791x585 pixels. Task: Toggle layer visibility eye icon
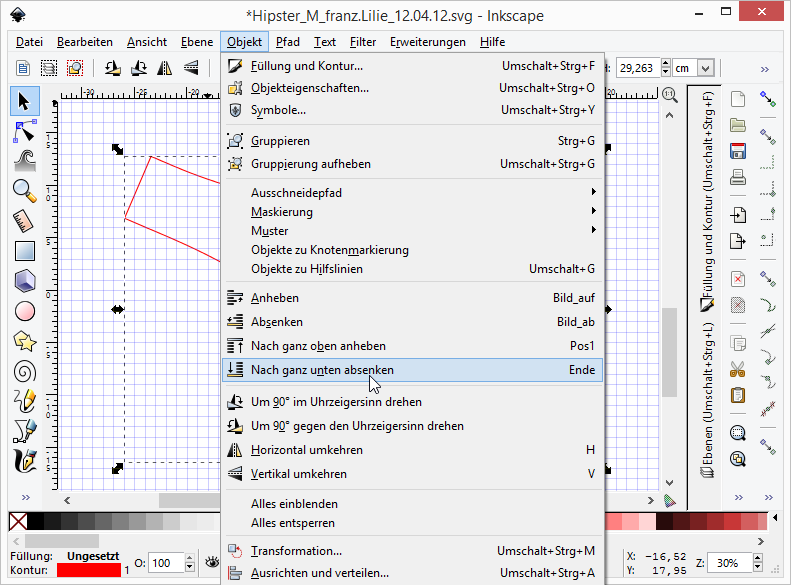212,562
